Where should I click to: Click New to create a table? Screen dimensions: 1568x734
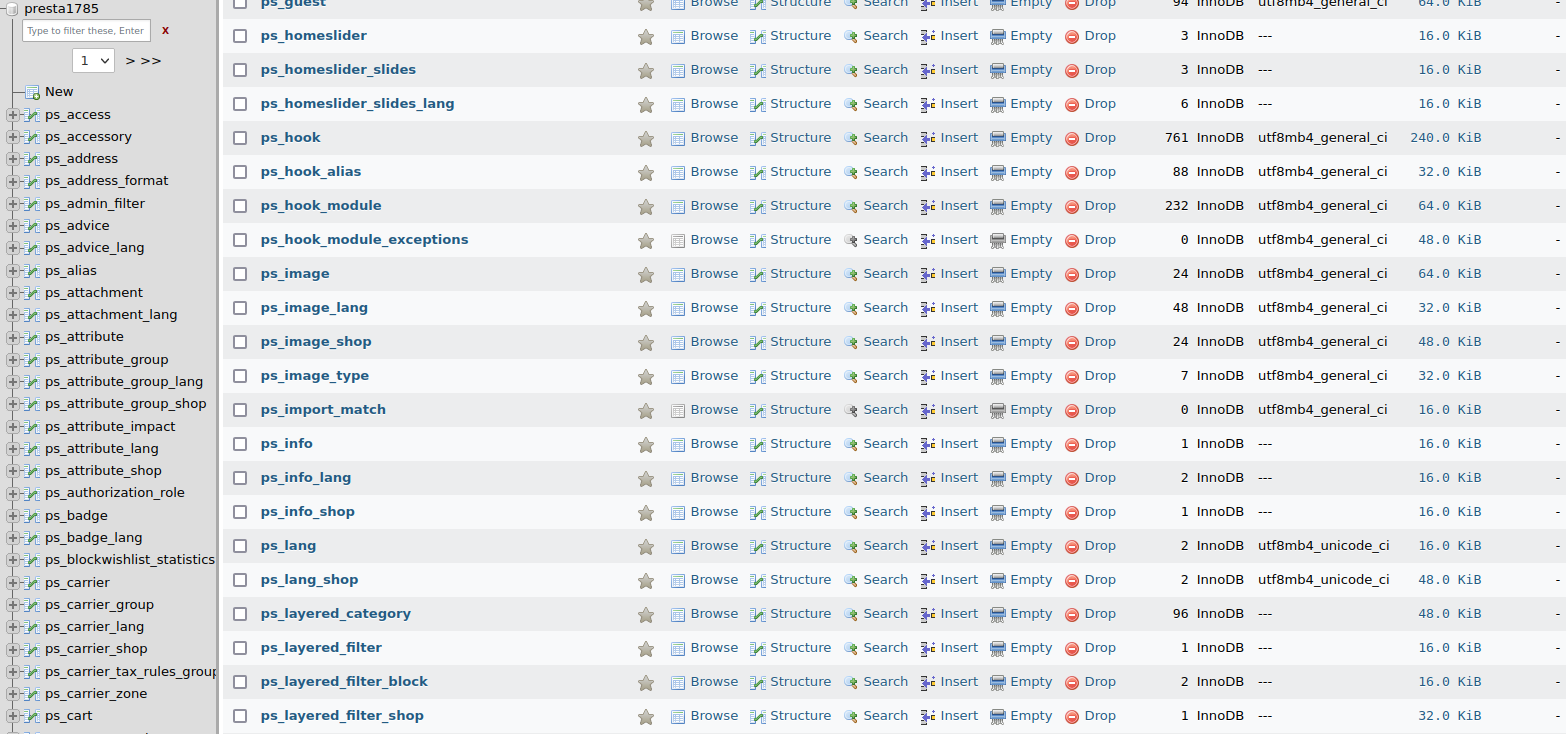[x=59, y=92]
